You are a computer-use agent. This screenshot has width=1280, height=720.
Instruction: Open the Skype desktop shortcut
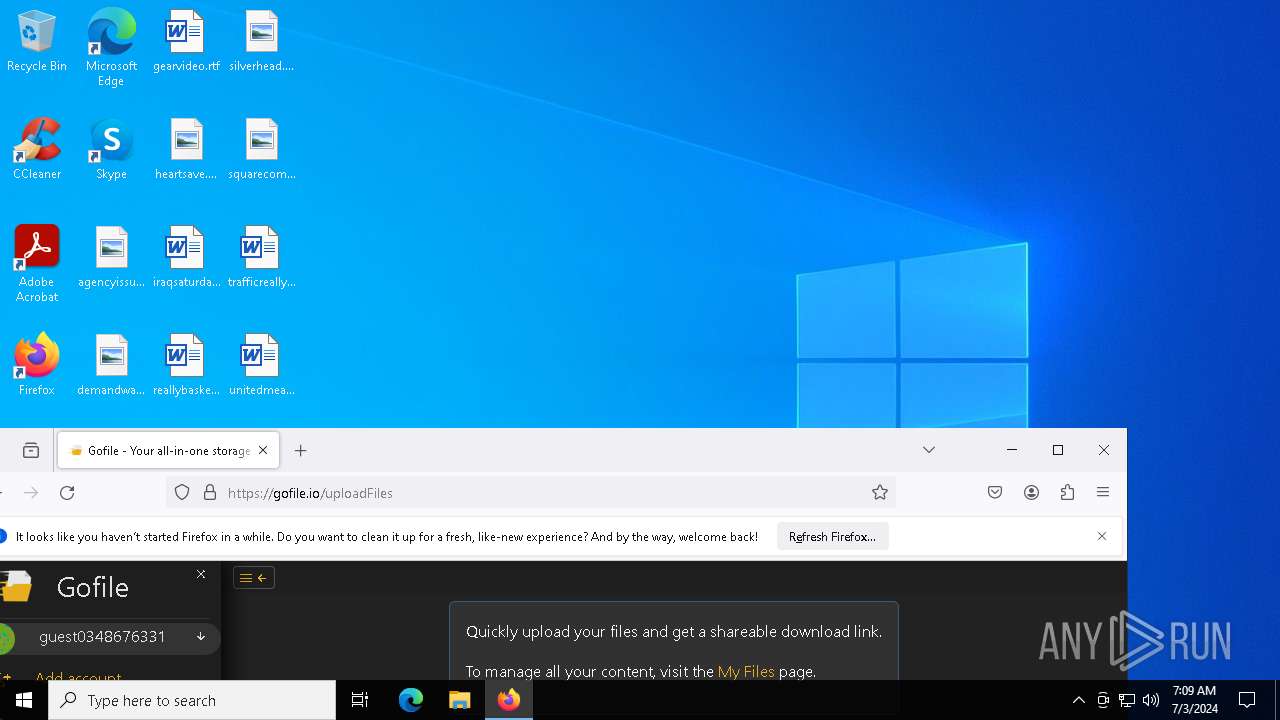click(x=111, y=150)
